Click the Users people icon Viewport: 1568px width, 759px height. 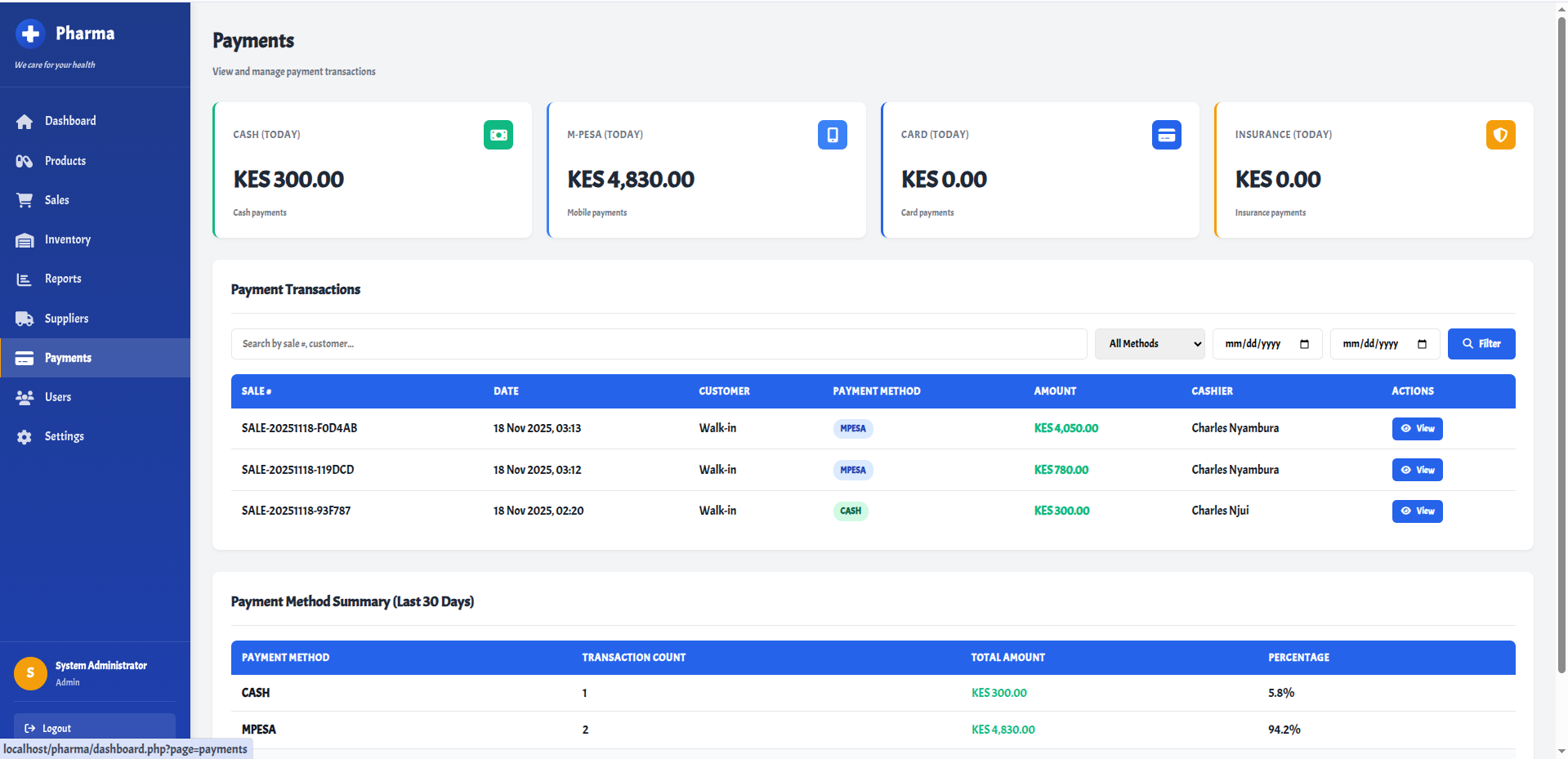pyautogui.click(x=25, y=397)
